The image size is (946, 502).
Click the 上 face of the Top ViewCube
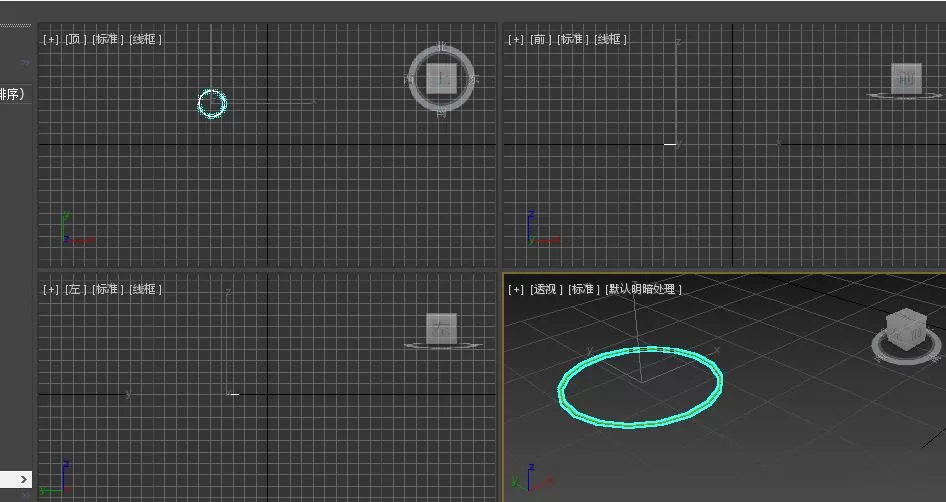tap(442, 79)
